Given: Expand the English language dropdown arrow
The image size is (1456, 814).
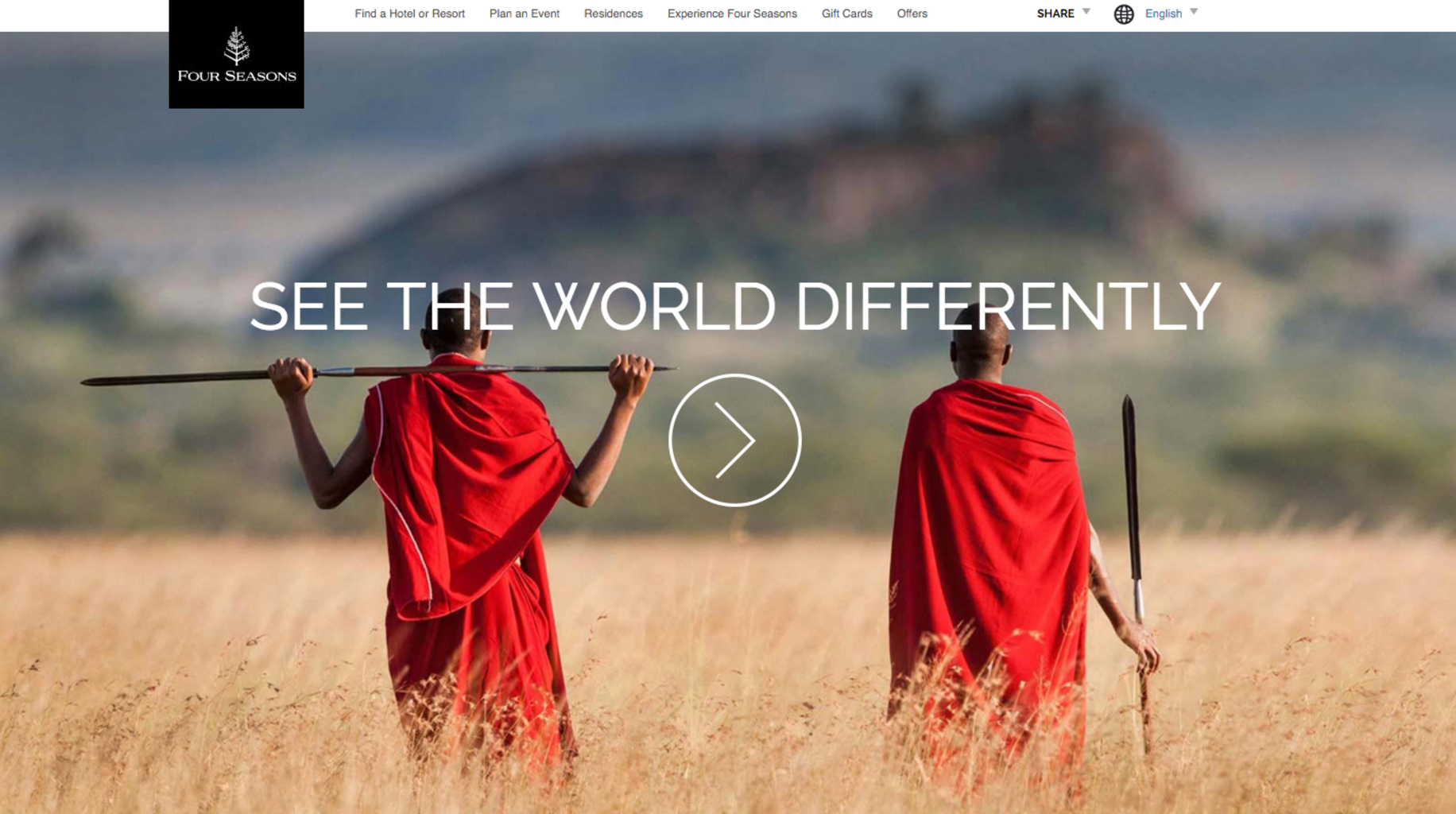Looking at the screenshot, I should pyautogui.click(x=1193, y=12).
